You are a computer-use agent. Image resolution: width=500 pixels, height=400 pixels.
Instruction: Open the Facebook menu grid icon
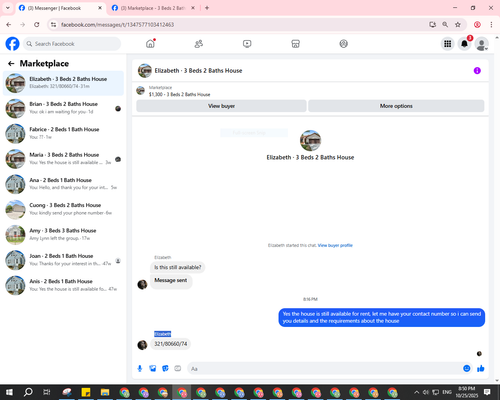coord(448,44)
